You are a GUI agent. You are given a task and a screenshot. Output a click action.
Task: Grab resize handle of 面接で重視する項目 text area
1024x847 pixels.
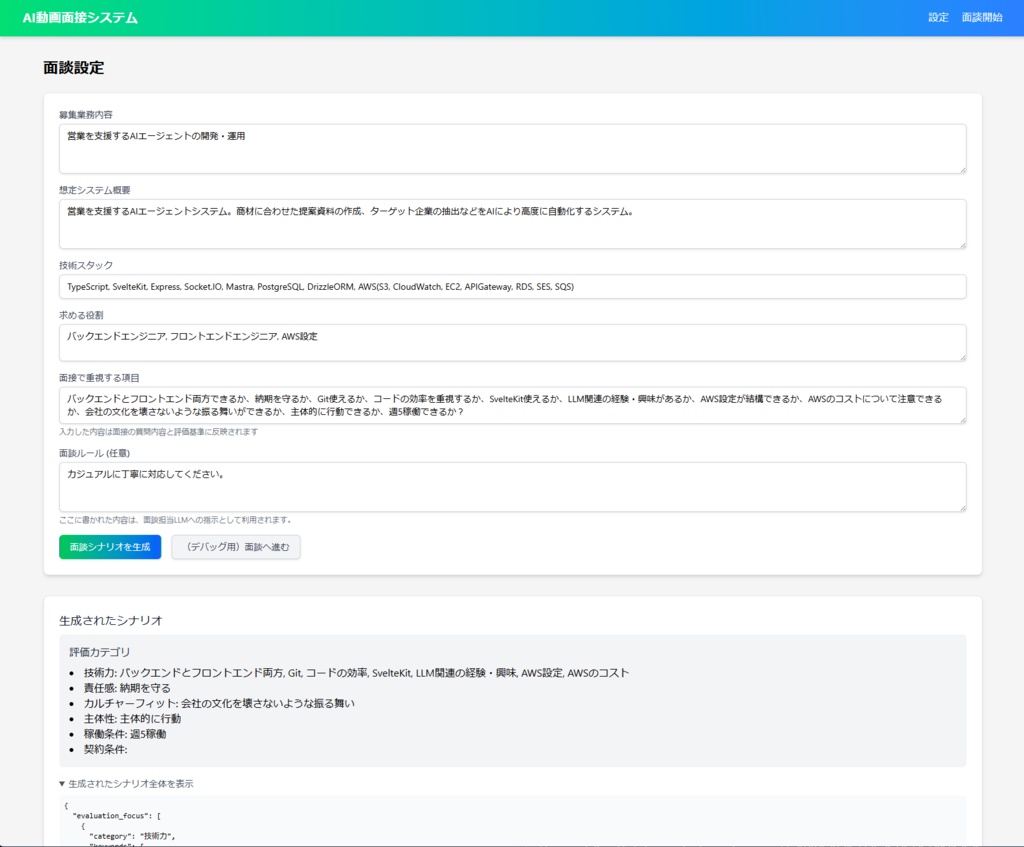tap(962, 420)
